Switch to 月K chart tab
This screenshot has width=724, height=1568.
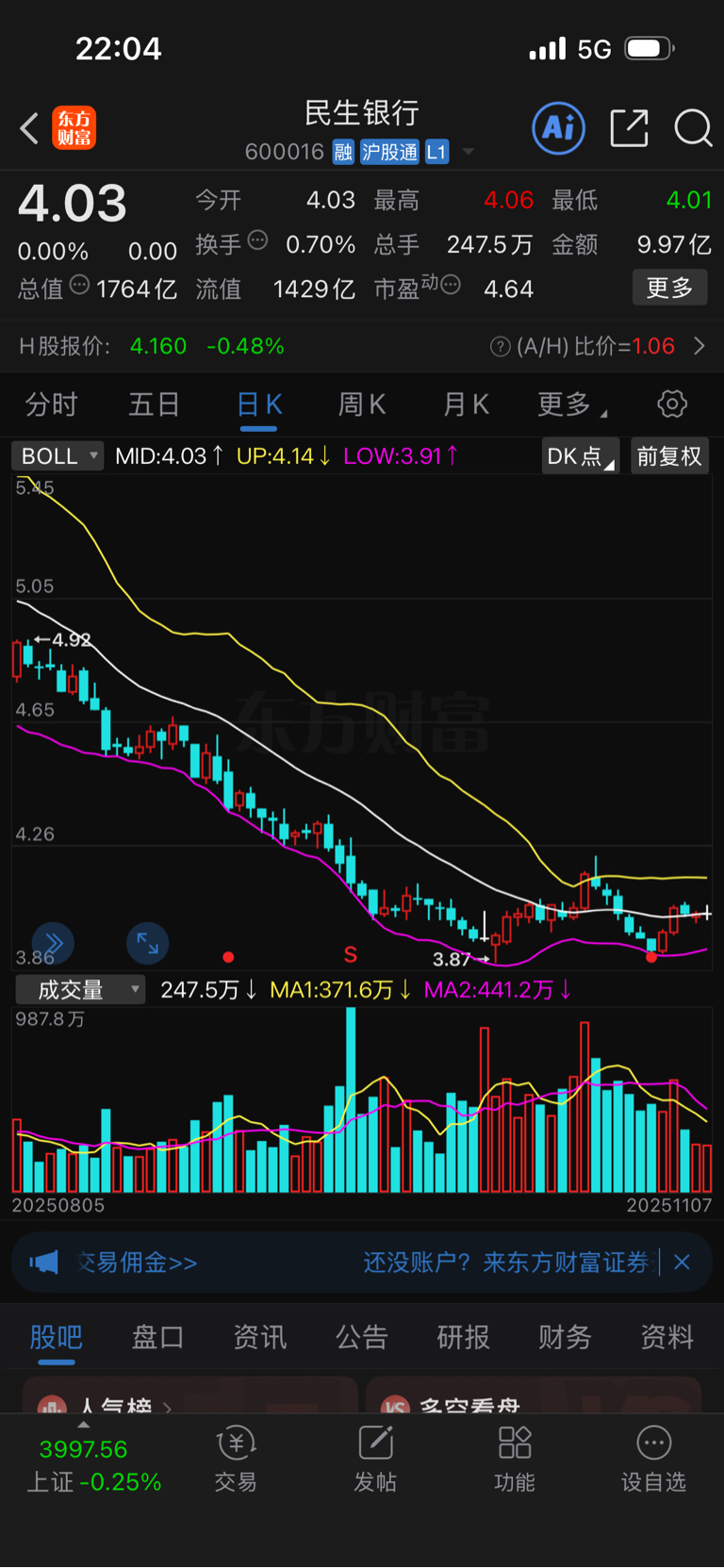[x=466, y=405]
